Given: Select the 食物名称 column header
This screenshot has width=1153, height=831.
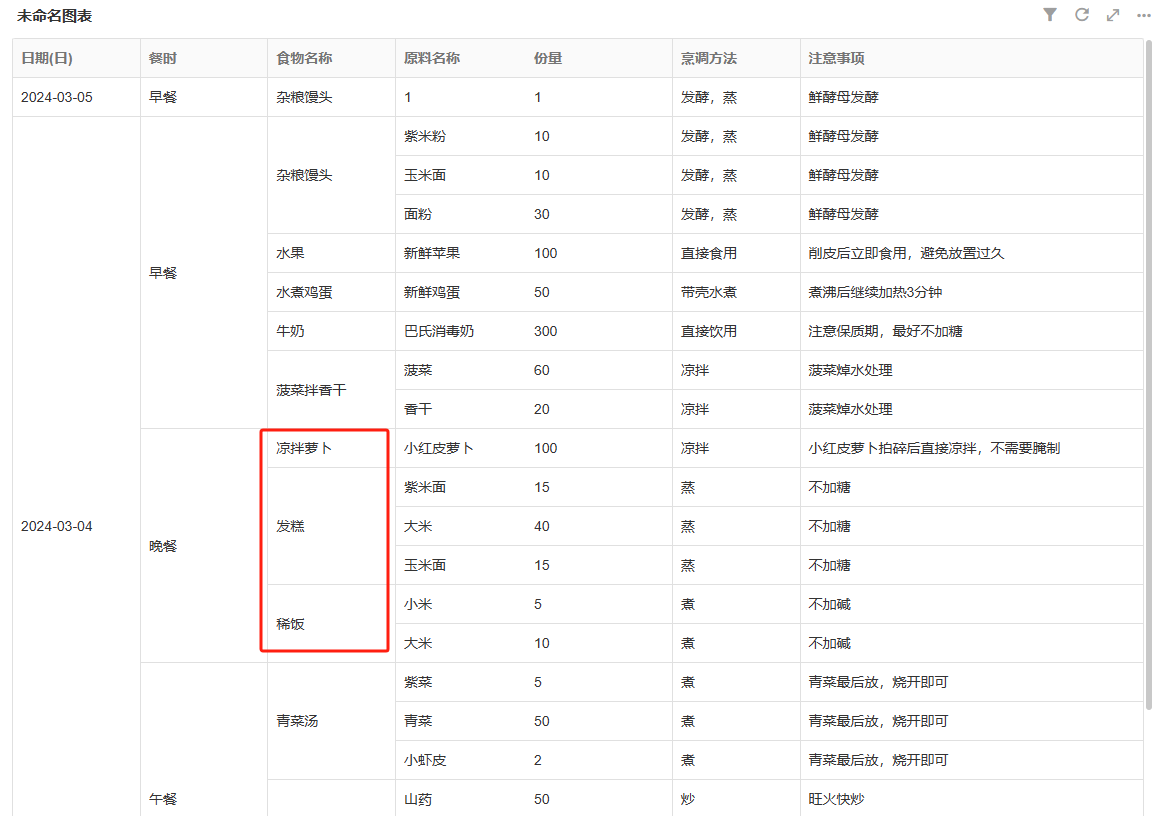Looking at the screenshot, I should (304, 58).
